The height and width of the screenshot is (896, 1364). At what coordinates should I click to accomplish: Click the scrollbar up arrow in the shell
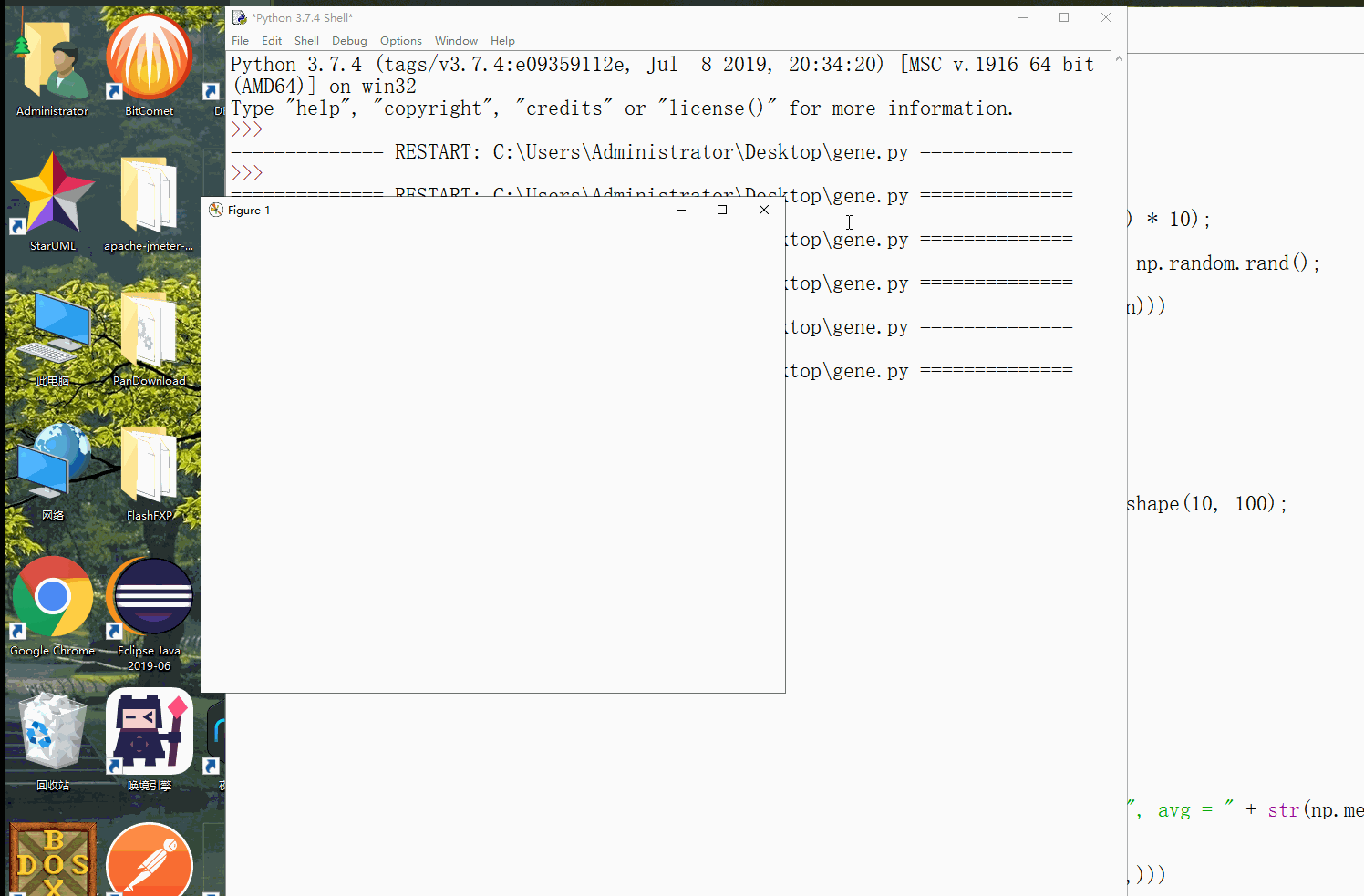click(x=1119, y=57)
